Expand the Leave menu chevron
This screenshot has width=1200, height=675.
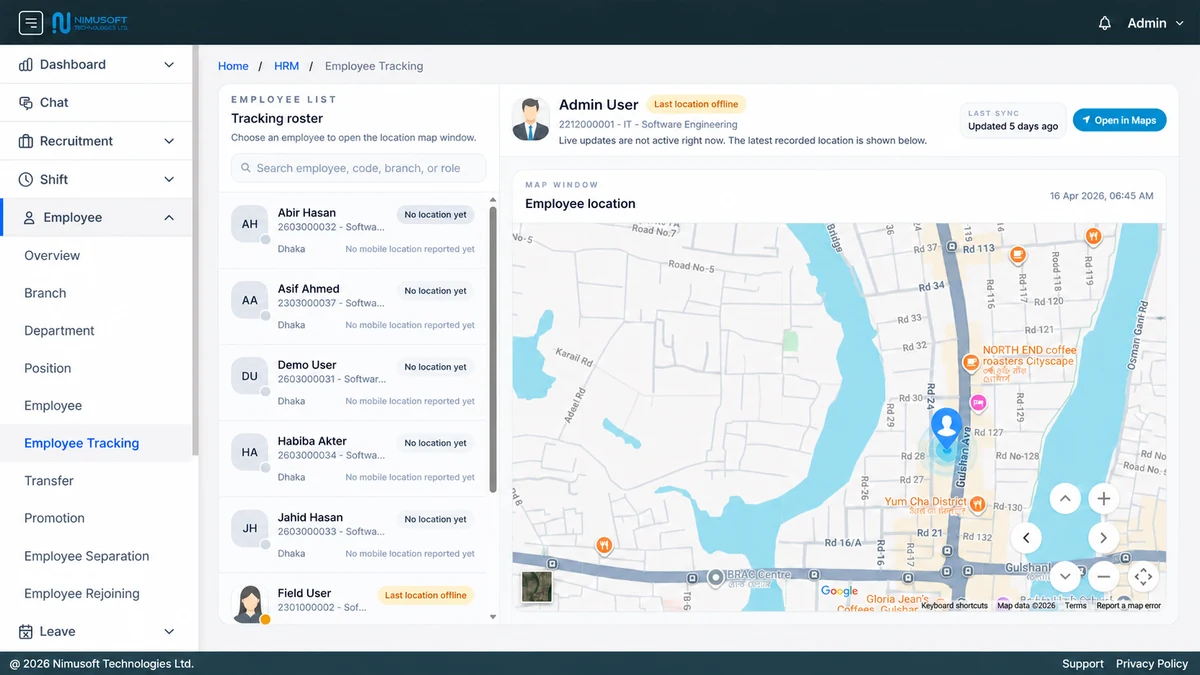click(169, 631)
